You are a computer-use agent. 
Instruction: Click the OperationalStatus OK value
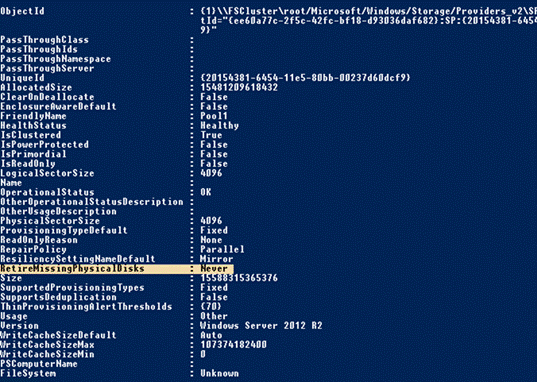[206, 192]
